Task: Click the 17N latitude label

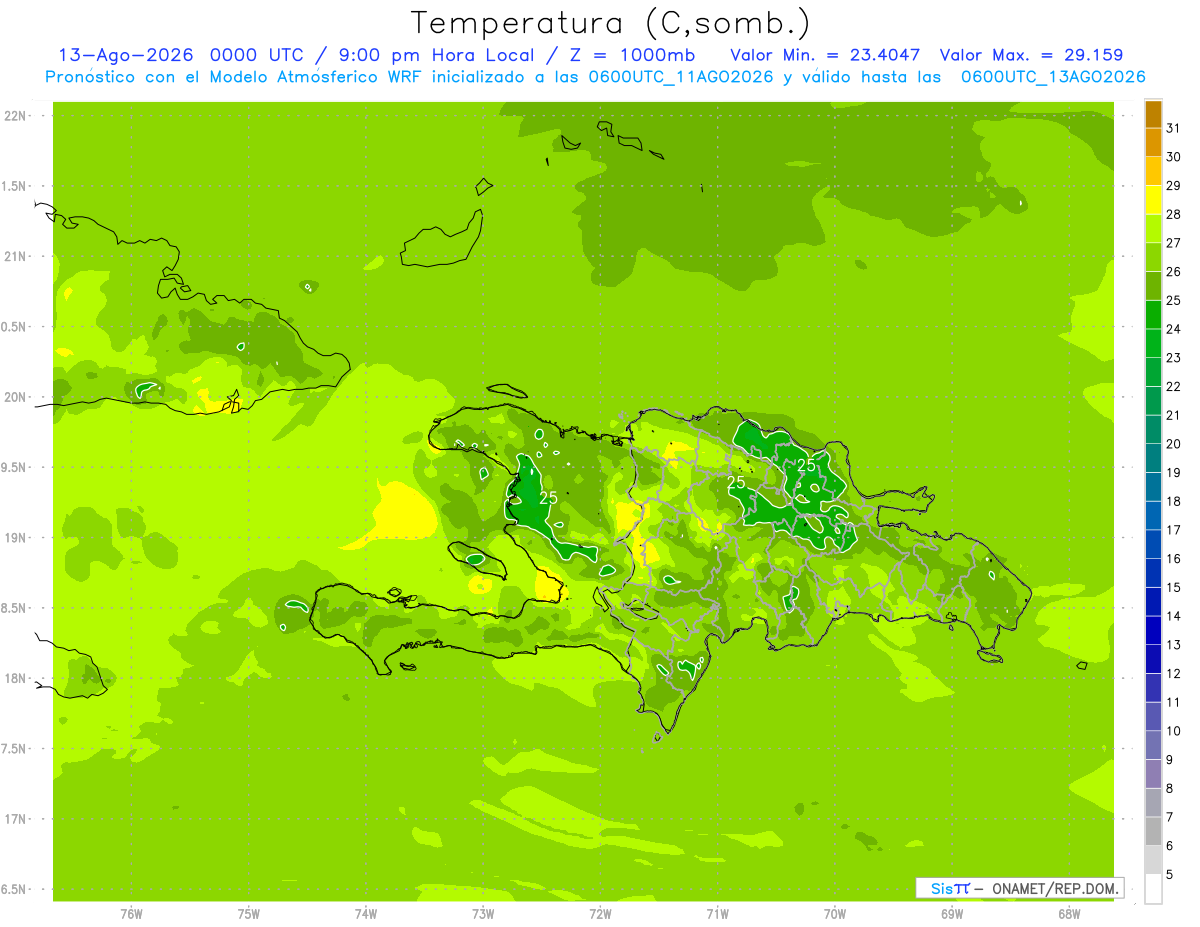Action: pyautogui.click(x=14, y=819)
